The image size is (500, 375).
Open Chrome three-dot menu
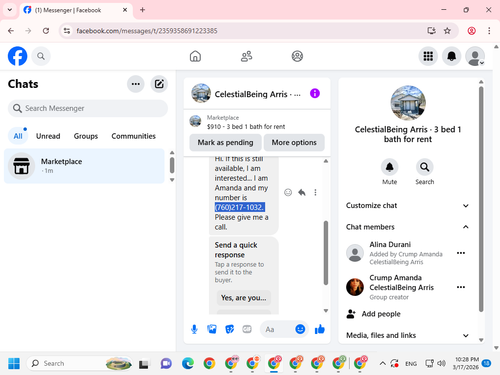489,31
